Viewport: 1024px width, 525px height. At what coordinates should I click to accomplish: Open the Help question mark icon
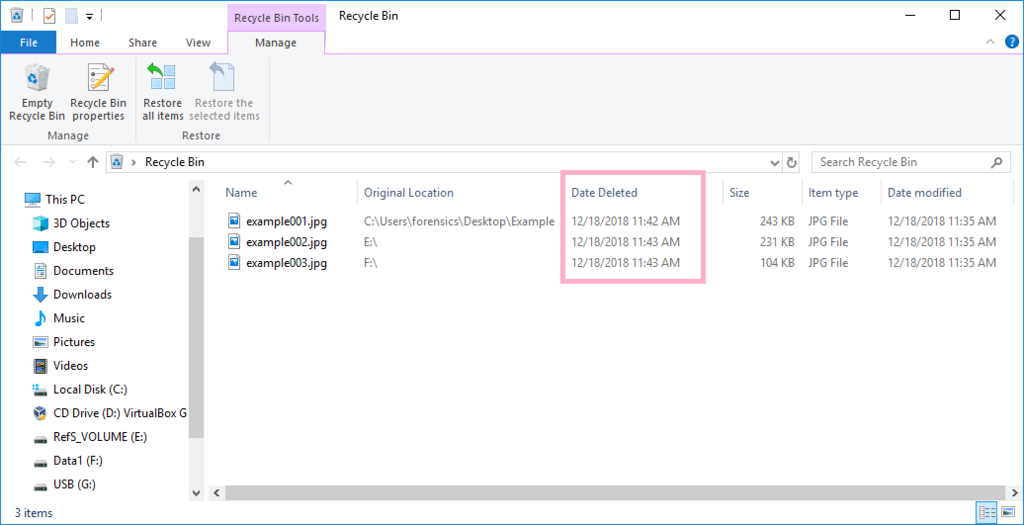click(x=1012, y=42)
